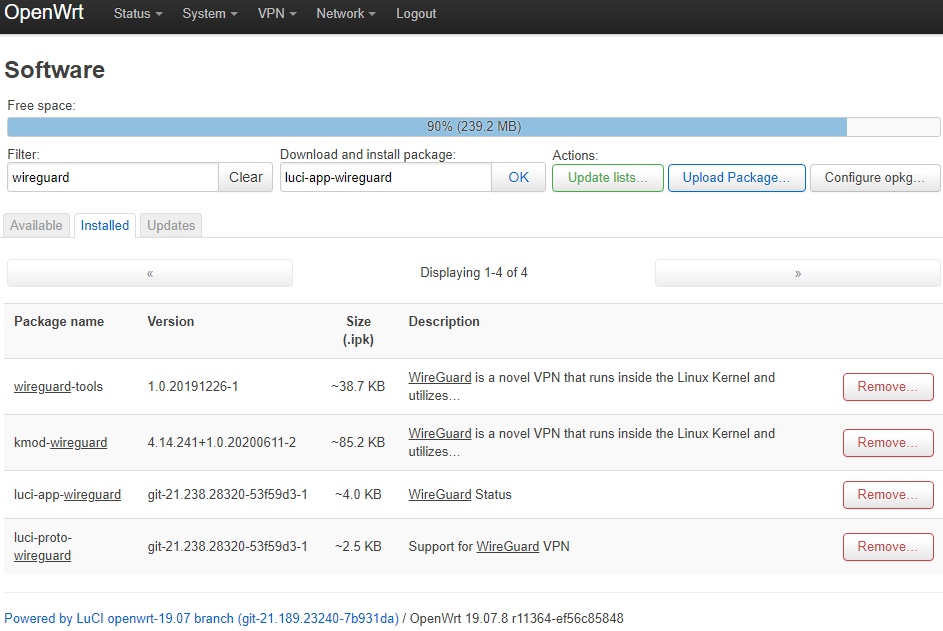The image size is (943, 631).
Task: Confirm package install with OK
Action: pos(518,177)
